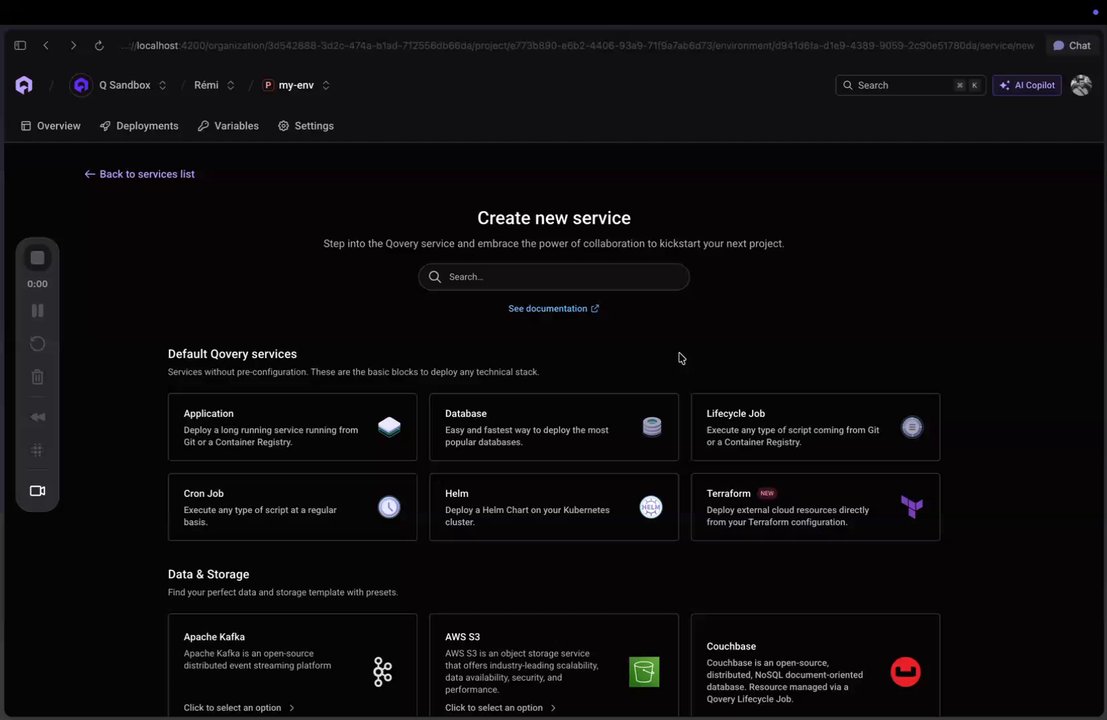
Task: Click the Data & Storage heading
Action: 208,574
